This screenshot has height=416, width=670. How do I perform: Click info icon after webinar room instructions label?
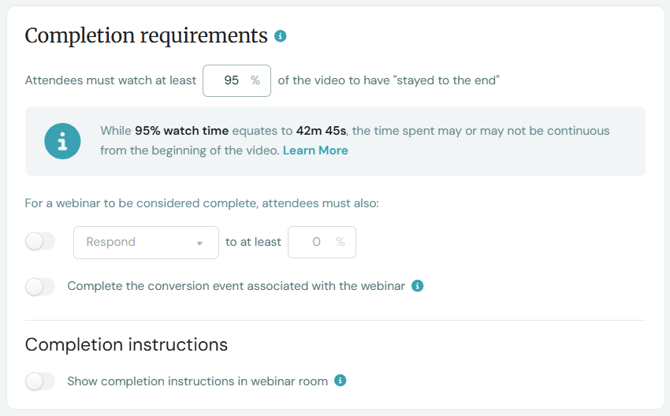pyautogui.click(x=340, y=380)
